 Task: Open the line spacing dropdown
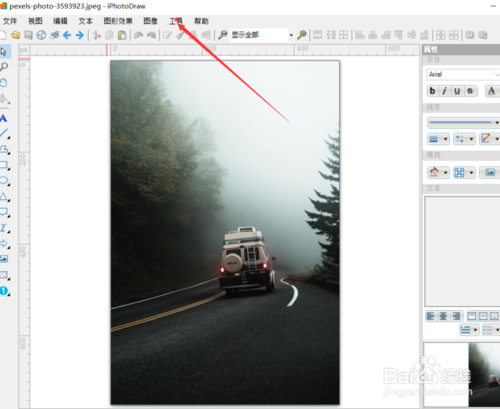pos(469,330)
